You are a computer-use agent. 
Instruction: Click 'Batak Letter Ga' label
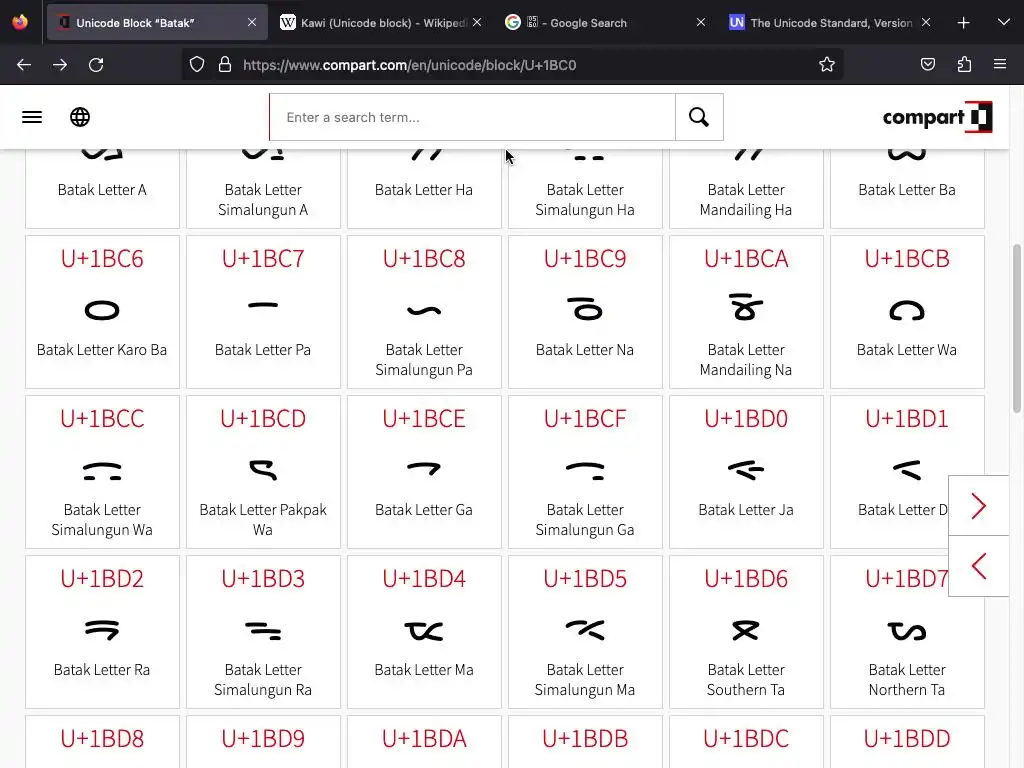point(424,509)
